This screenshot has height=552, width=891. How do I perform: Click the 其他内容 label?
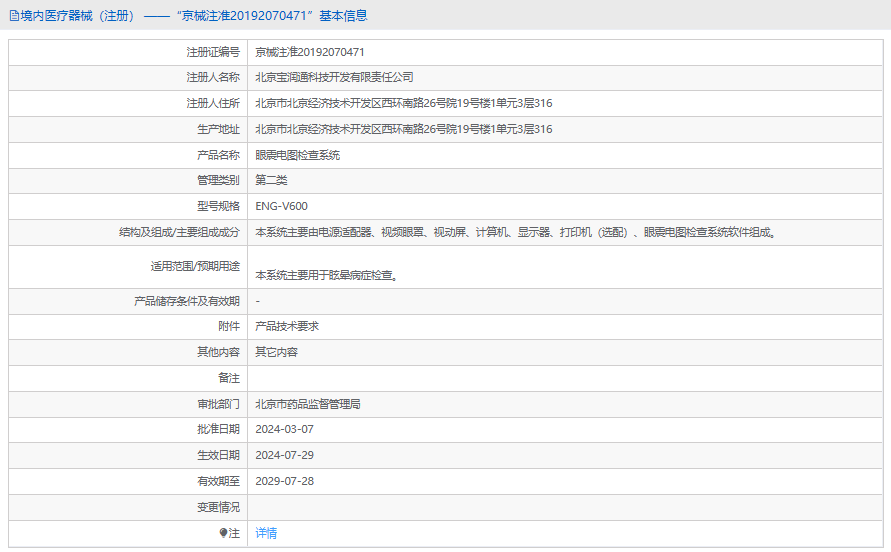(218, 352)
